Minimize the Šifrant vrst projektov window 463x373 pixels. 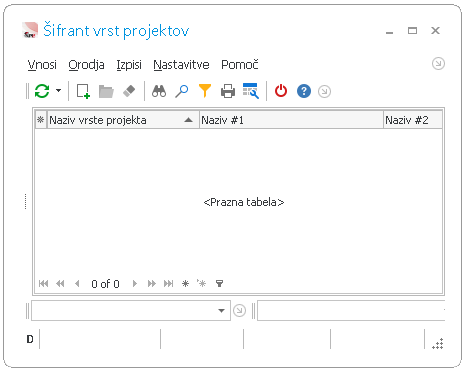389,33
